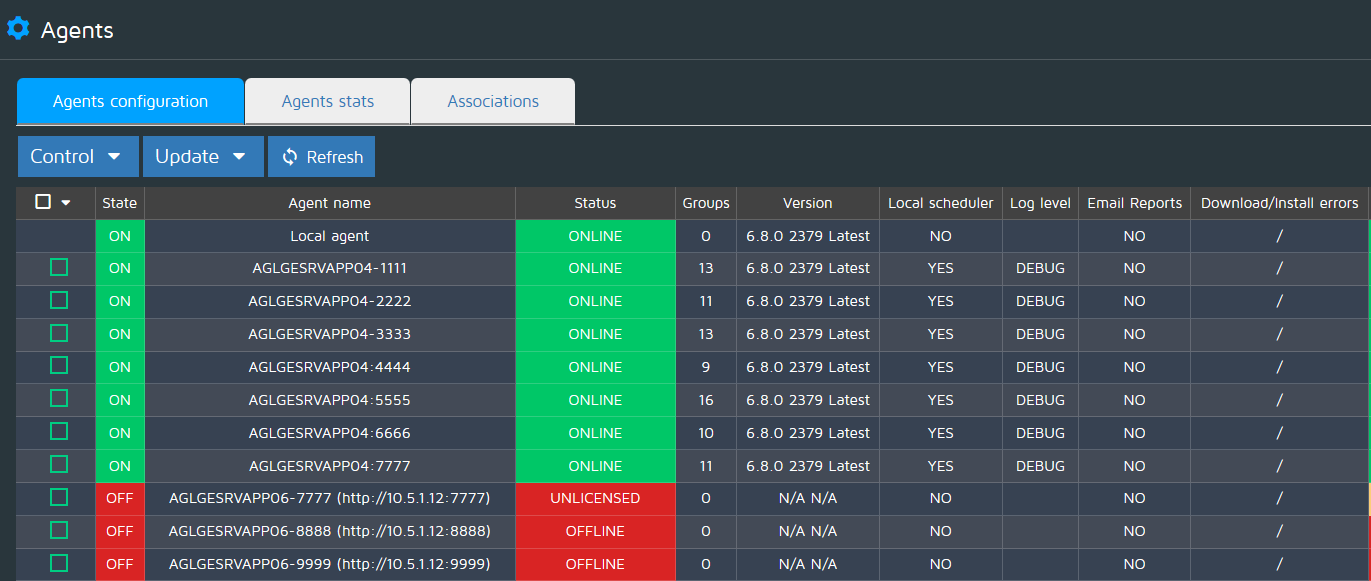Open the Control dropdown menu
Image resolution: width=1371 pixels, height=581 pixels.
click(x=78, y=157)
